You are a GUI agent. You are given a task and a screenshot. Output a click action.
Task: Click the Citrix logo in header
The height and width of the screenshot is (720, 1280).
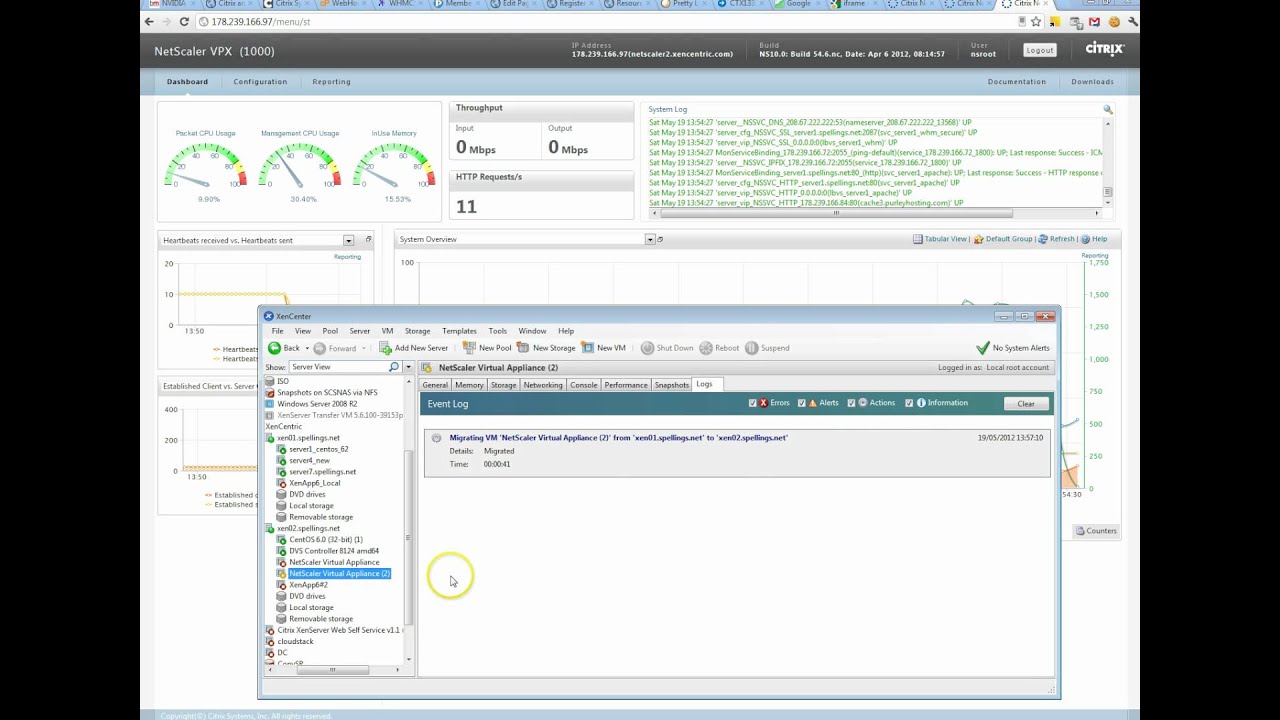click(x=1105, y=49)
